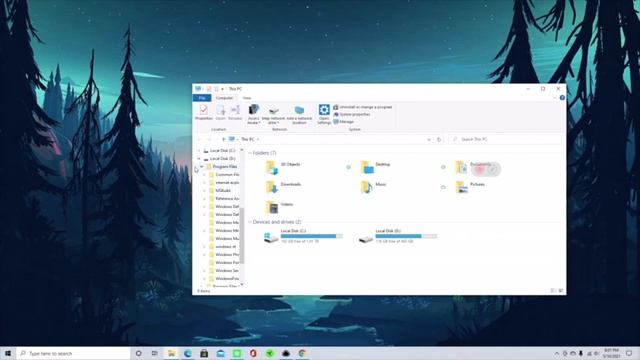Image resolution: width=640 pixels, height=360 pixels.
Task: Switch to the View ribbon tab
Action: 247,98
